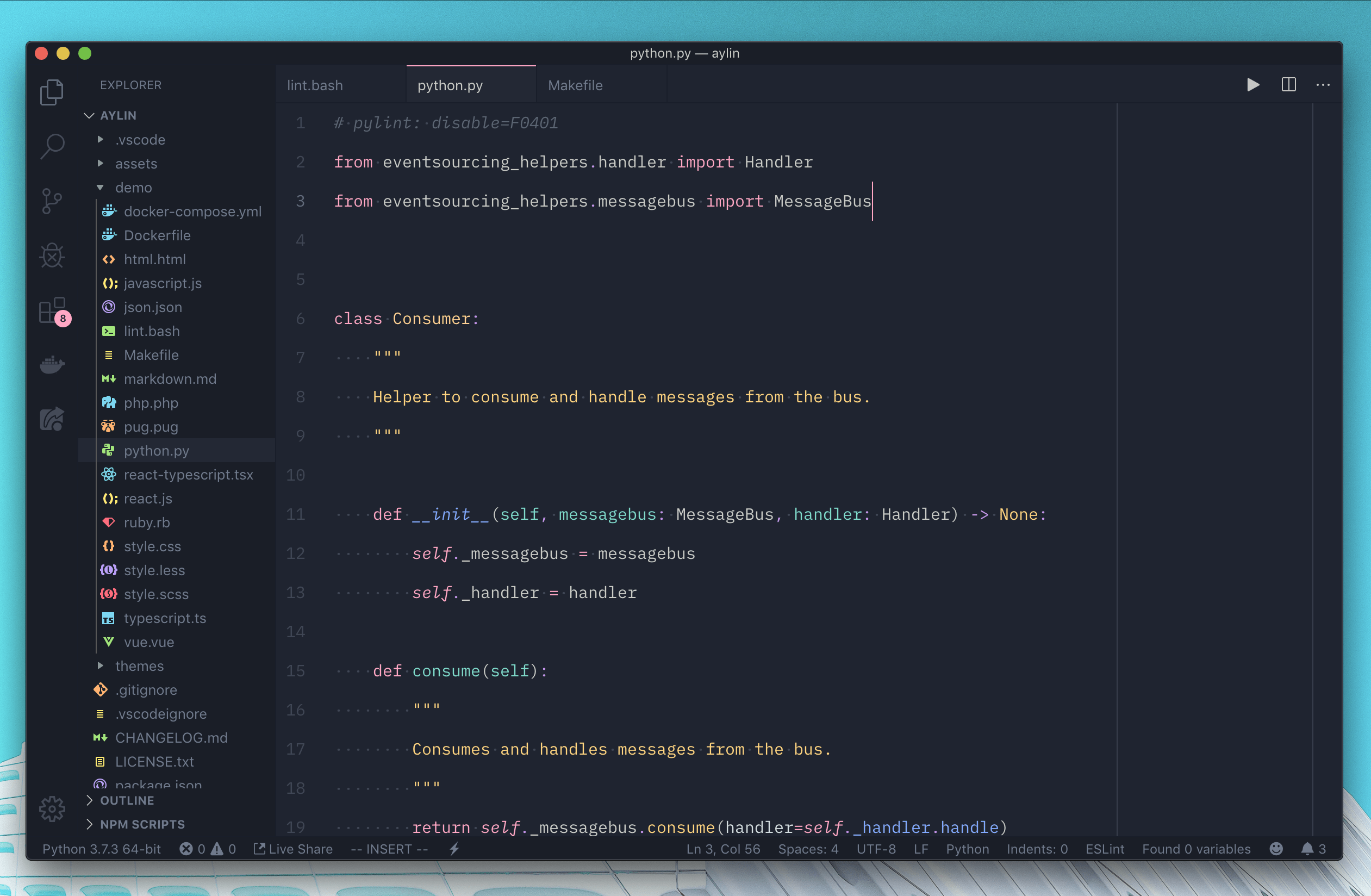Expand the NPM SCRIPTS section
The width and height of the screenshot is (1371, 896).
[x=142, y=824]
